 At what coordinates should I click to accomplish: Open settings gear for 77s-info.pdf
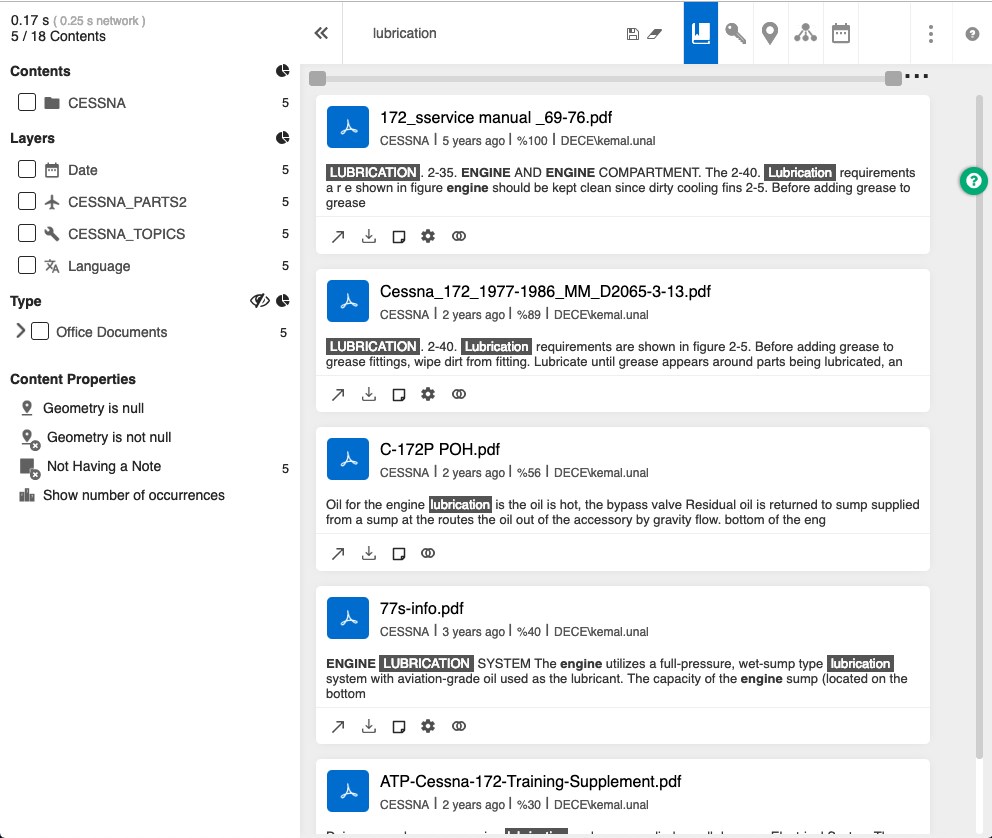click(x=428, y=727)
